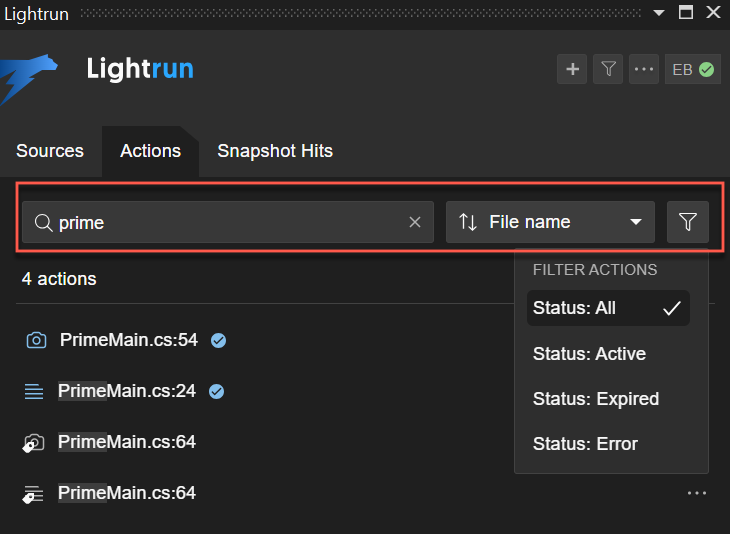Image resolution: width=730 pixels, height=534 pixels.
Task: Switch to the Sources tab
Action: pos(50,151)
